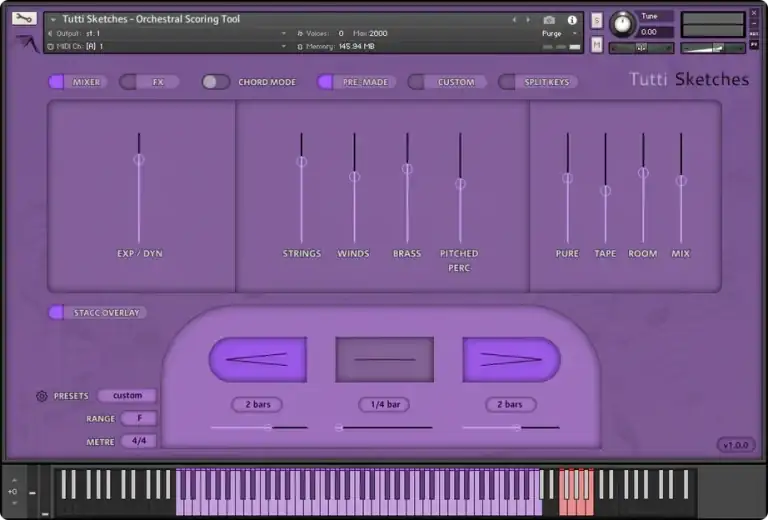Viewport: 768px width, 520px height.
Task: Click the Memory 145.94 MB readout
Action: (356, 47)
